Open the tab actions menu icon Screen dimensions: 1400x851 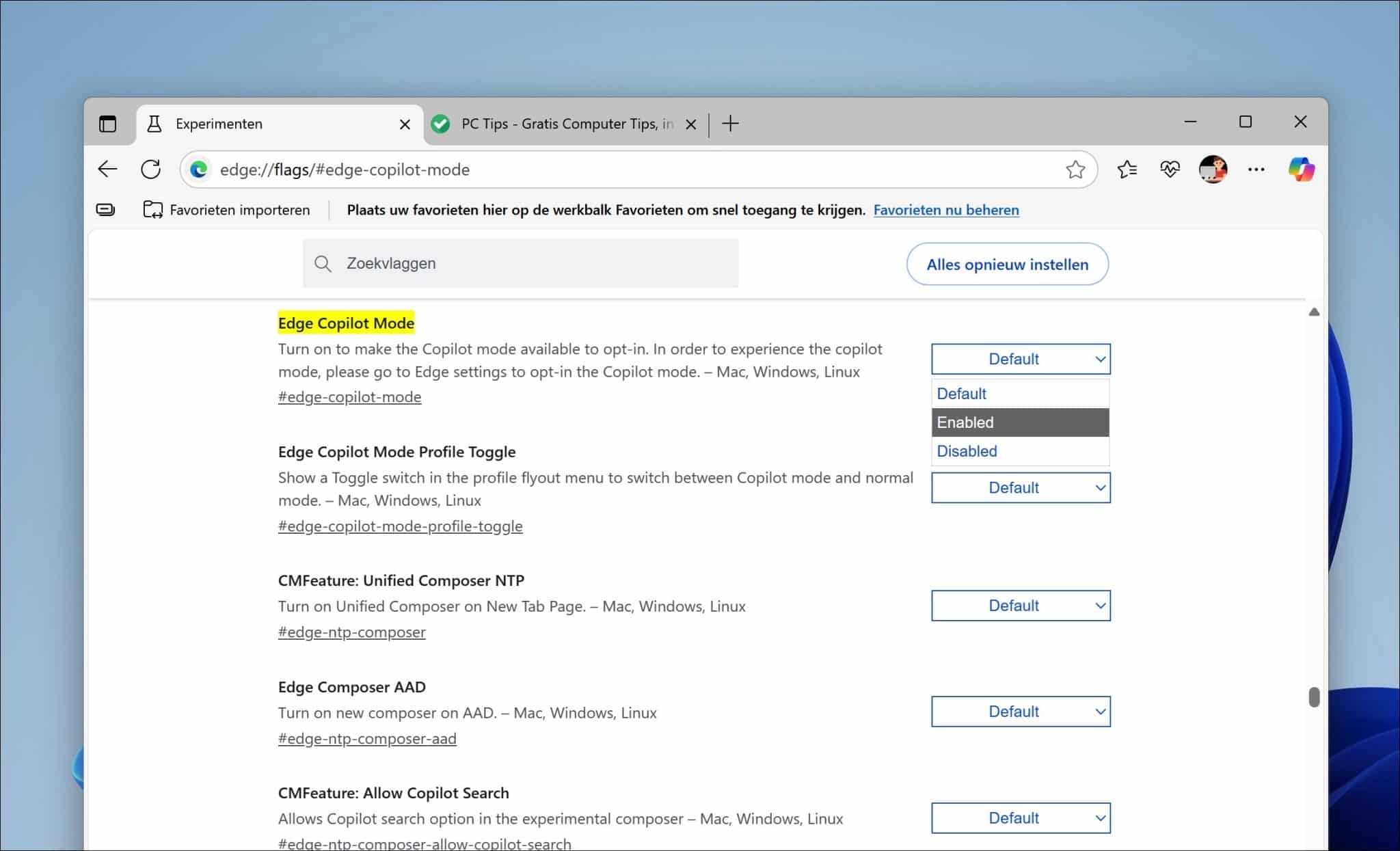tap(108, 123)
